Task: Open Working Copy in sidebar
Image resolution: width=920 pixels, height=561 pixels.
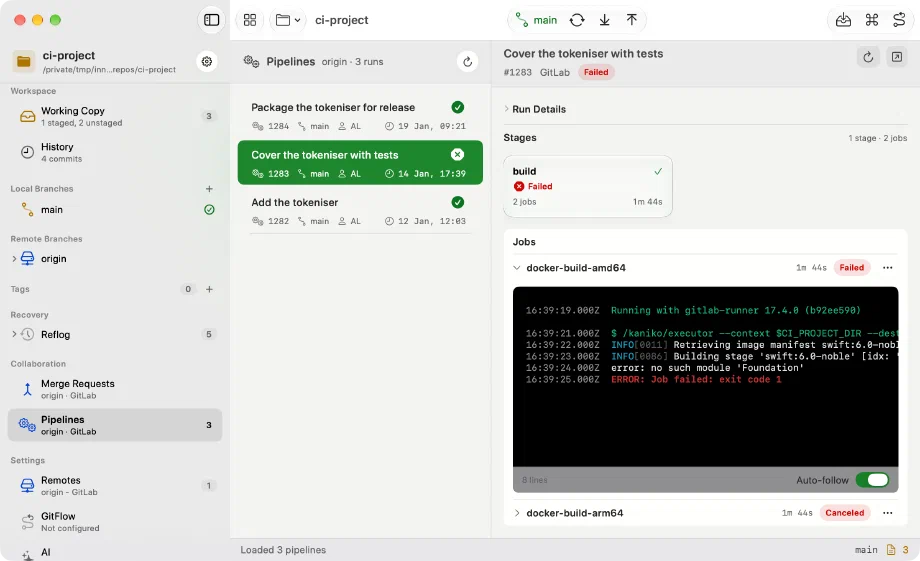Action: (x=115, y=116)
